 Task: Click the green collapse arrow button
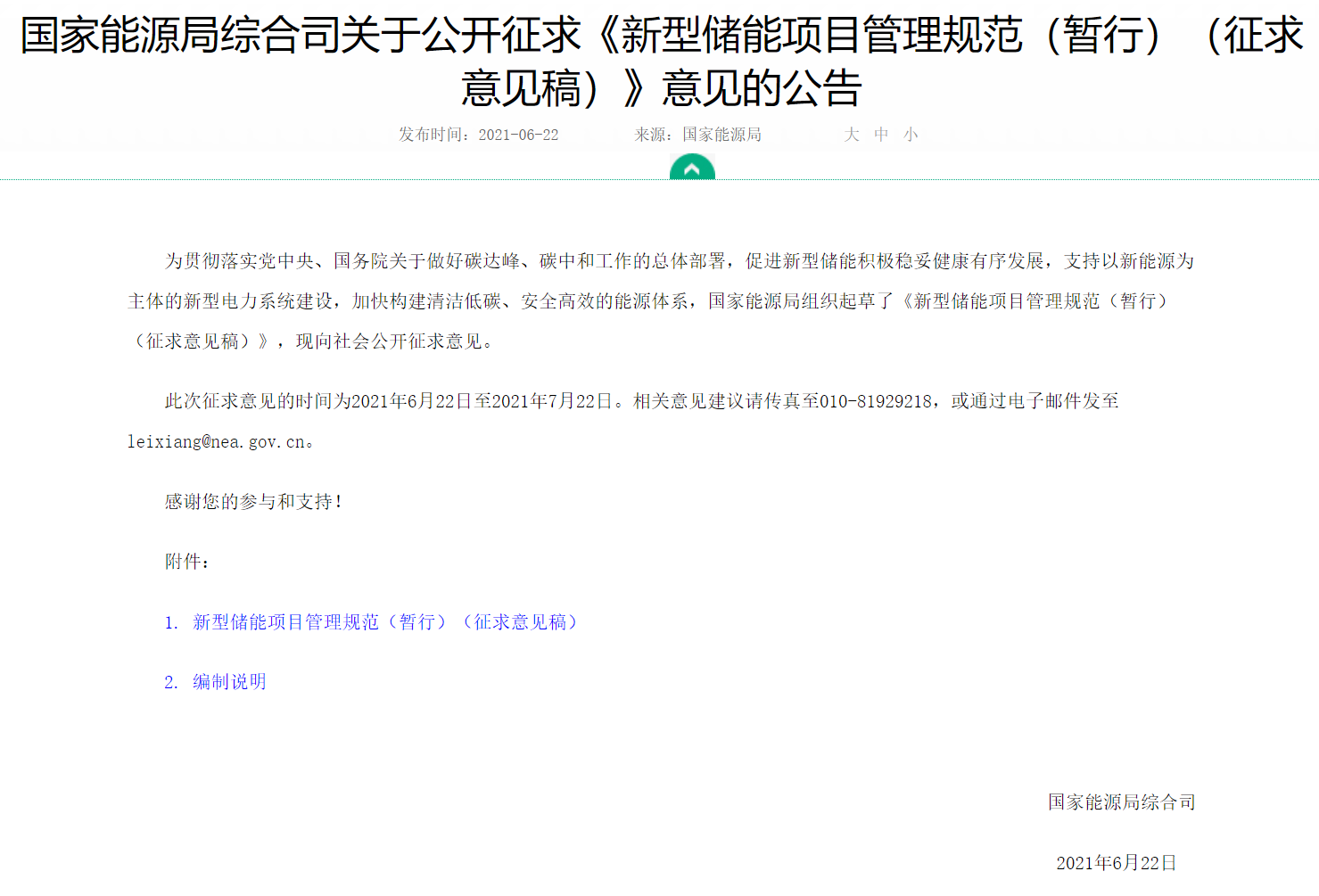click(x=692, y=167)
